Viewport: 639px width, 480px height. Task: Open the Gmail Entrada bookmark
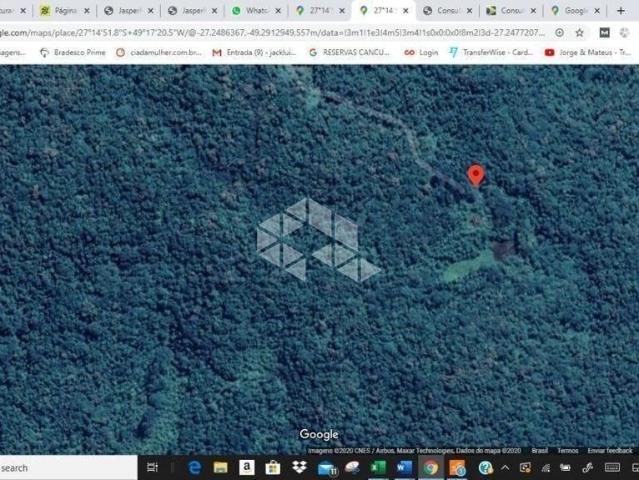click(x=254, y=52)
